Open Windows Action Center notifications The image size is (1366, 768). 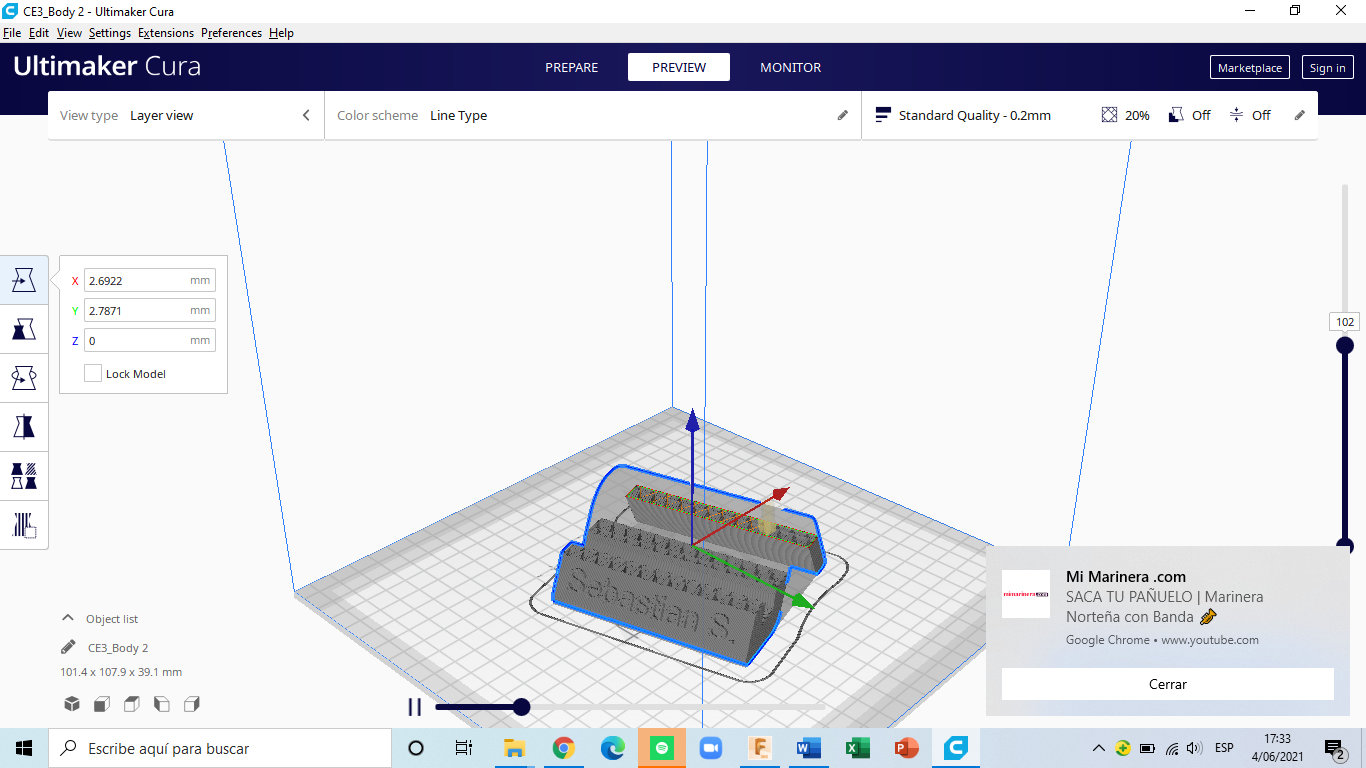[1334, 748]
